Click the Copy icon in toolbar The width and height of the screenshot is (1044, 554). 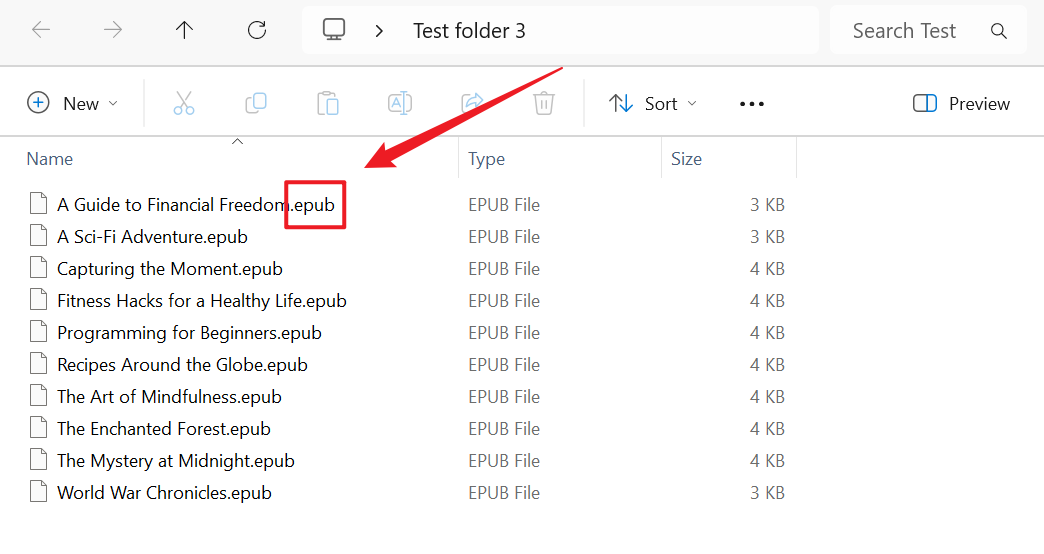click(x=256, y=103)
